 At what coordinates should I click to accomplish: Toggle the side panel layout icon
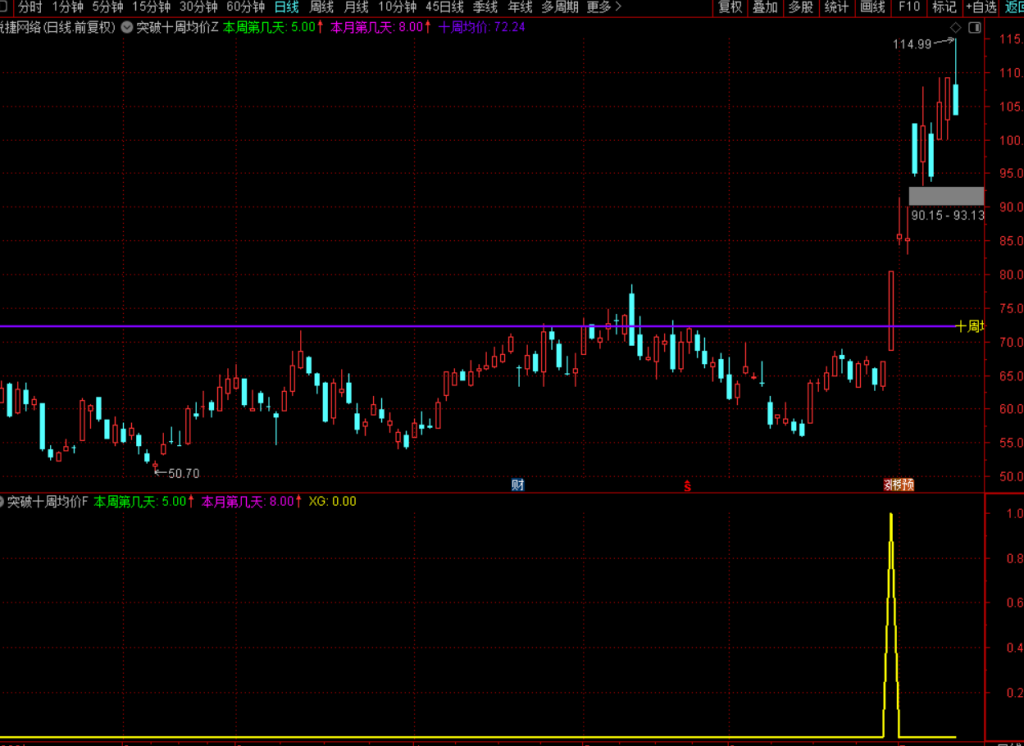coord(974,27)
